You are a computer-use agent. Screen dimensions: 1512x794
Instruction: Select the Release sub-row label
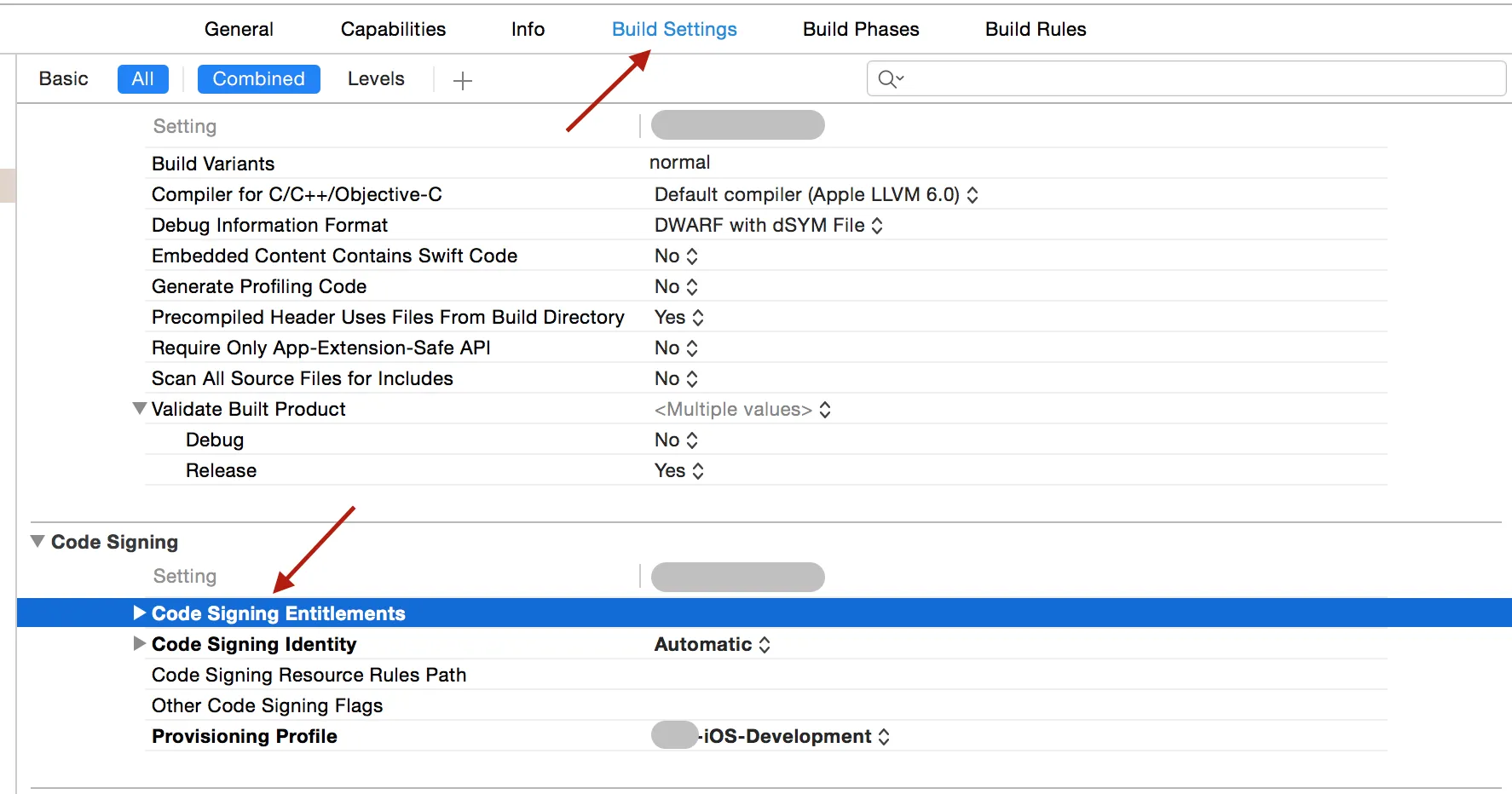coord(221,470)
